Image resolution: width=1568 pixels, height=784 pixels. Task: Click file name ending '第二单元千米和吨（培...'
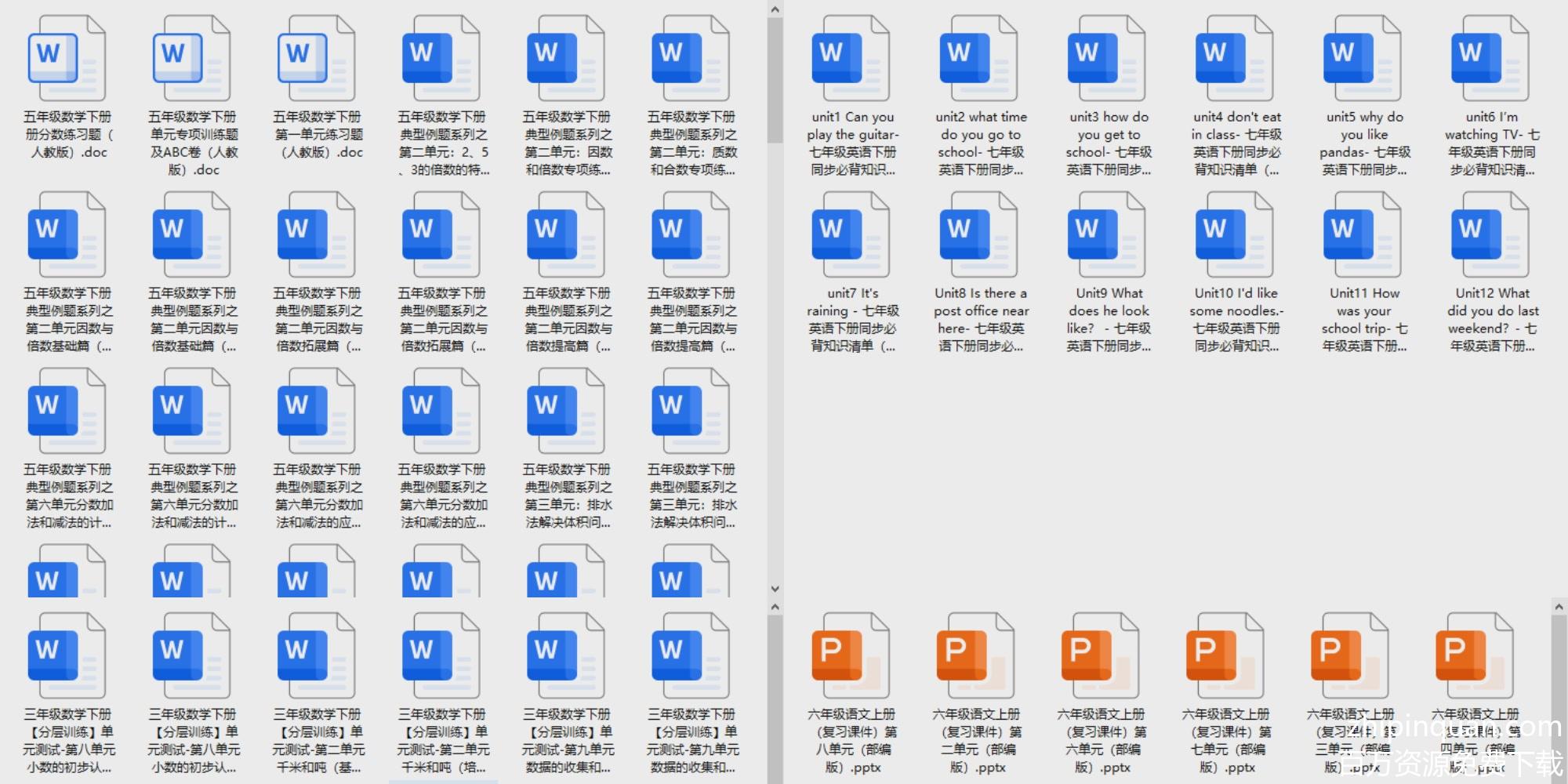[443, 741]
